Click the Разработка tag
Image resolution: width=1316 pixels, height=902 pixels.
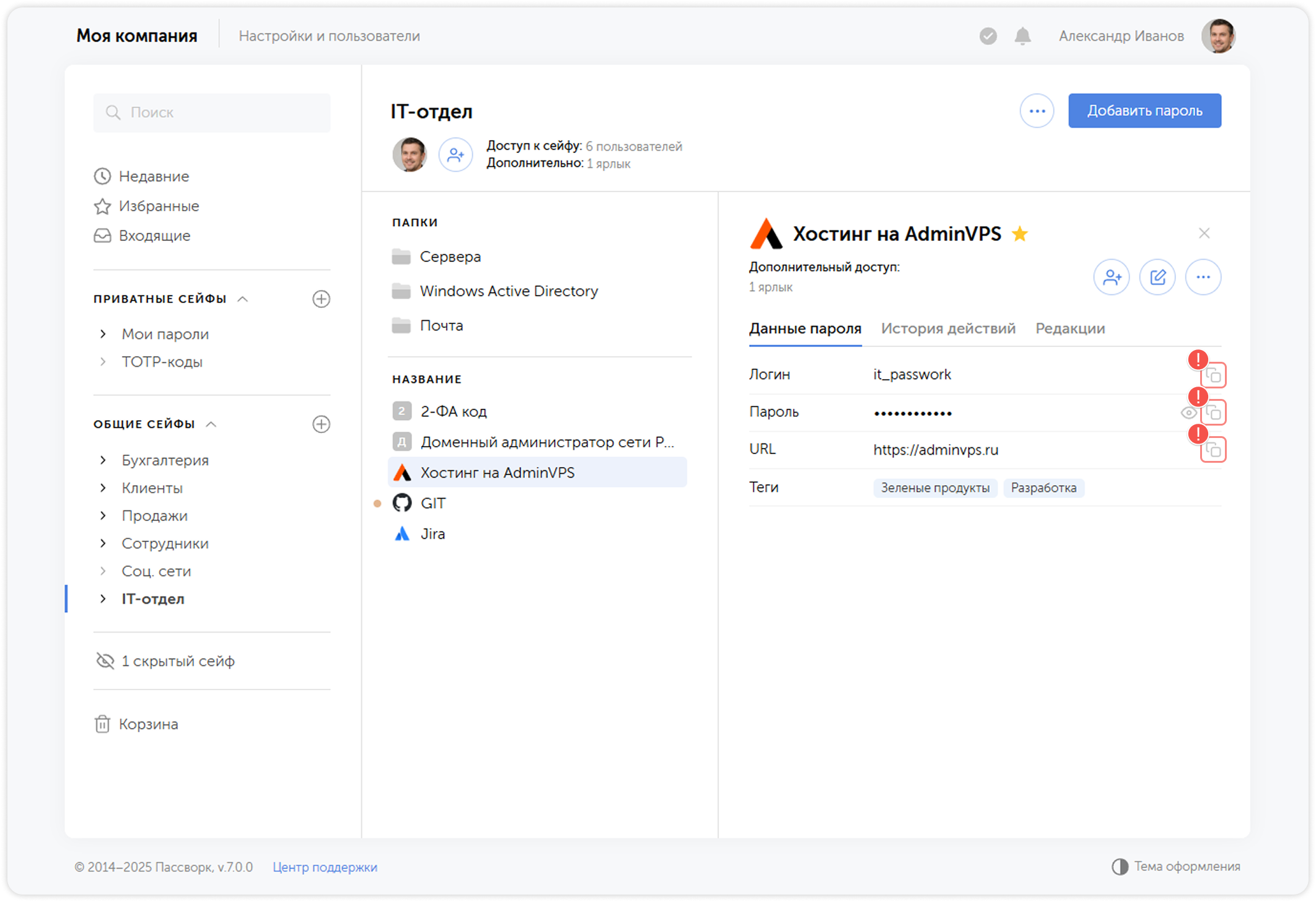(1043, 488)
